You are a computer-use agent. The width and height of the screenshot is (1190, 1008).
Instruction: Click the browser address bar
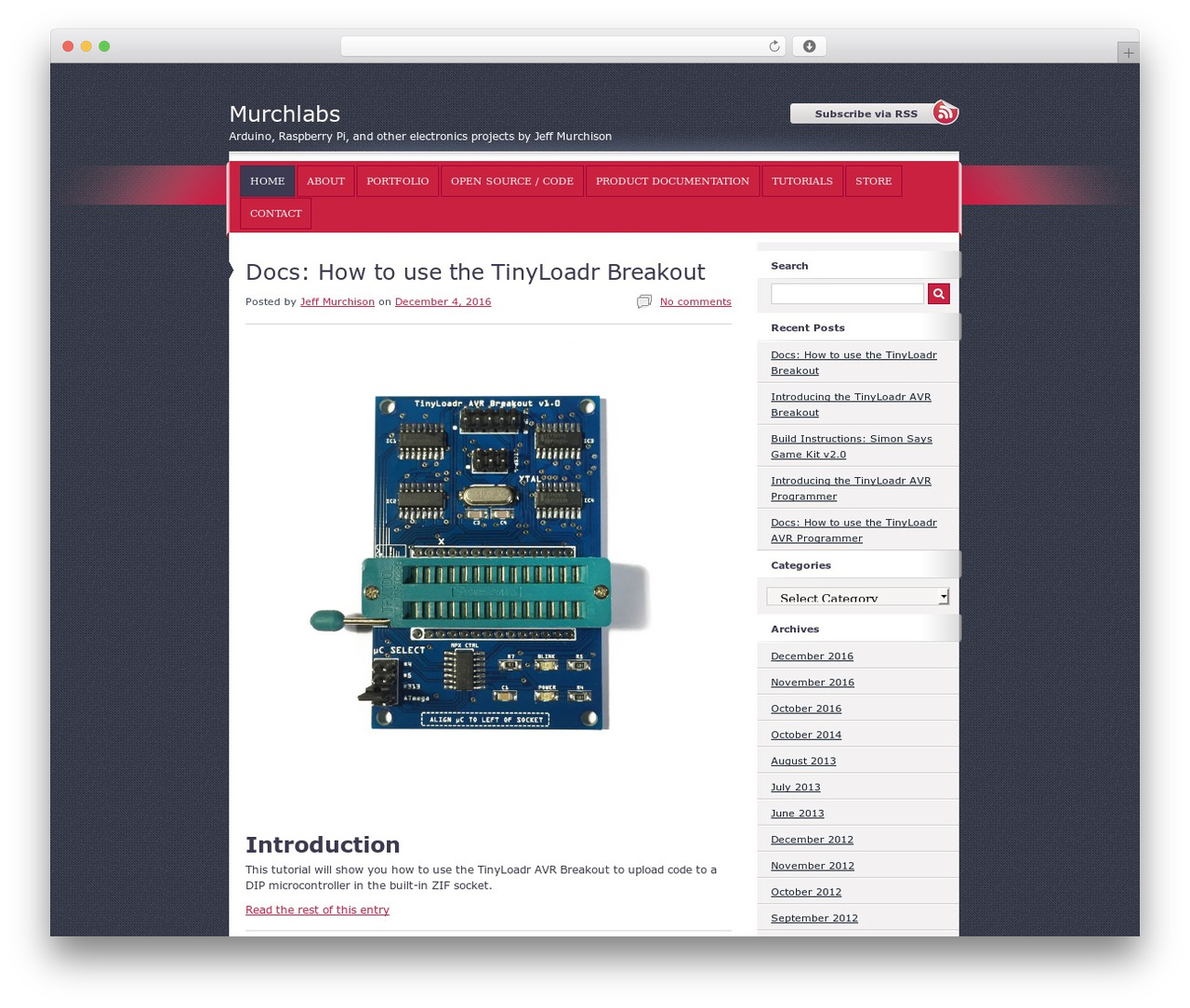pyautogui.click(x=563, y=46)
